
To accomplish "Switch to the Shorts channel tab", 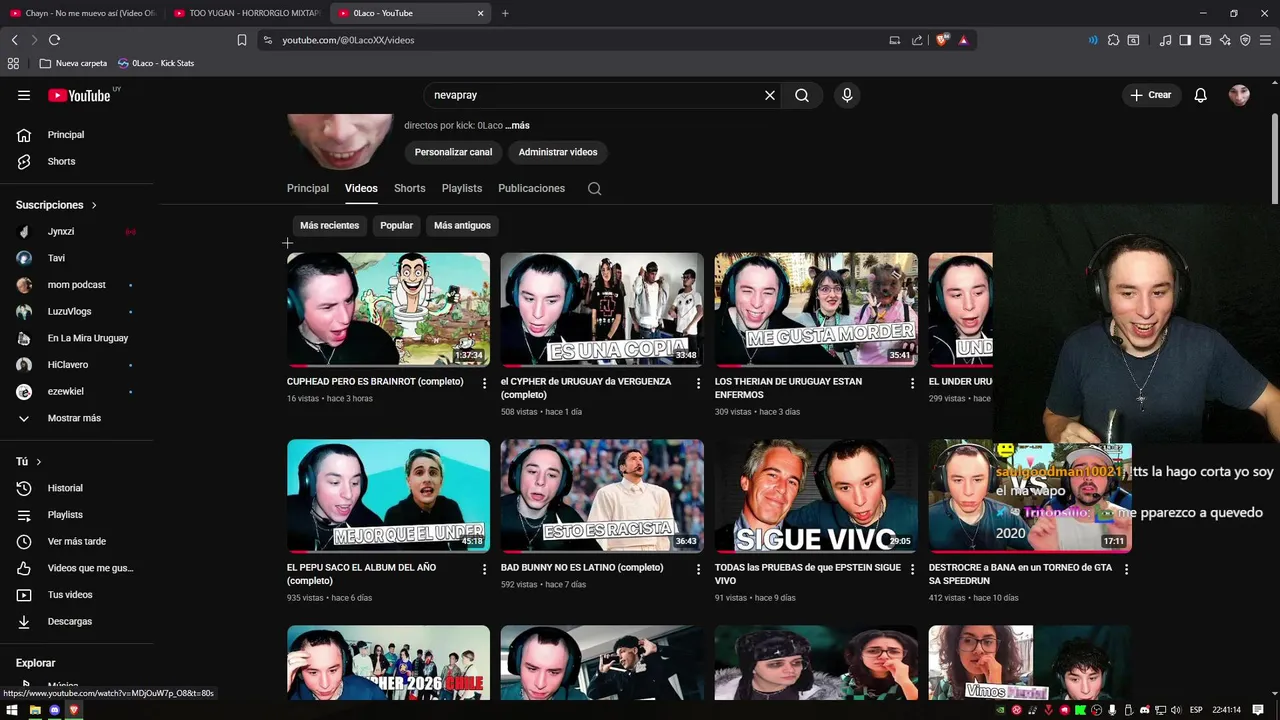I will pos(409,188).
